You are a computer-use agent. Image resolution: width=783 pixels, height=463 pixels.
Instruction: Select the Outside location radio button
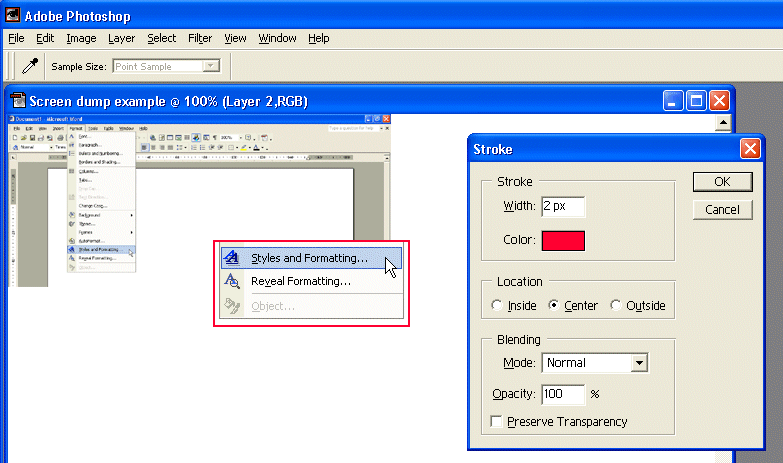(616, 305)
